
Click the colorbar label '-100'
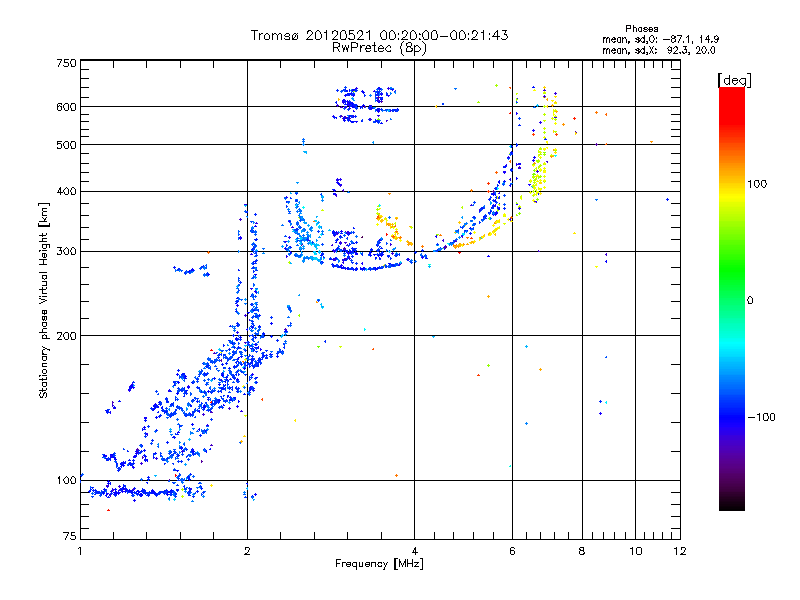tap(761, 417)
